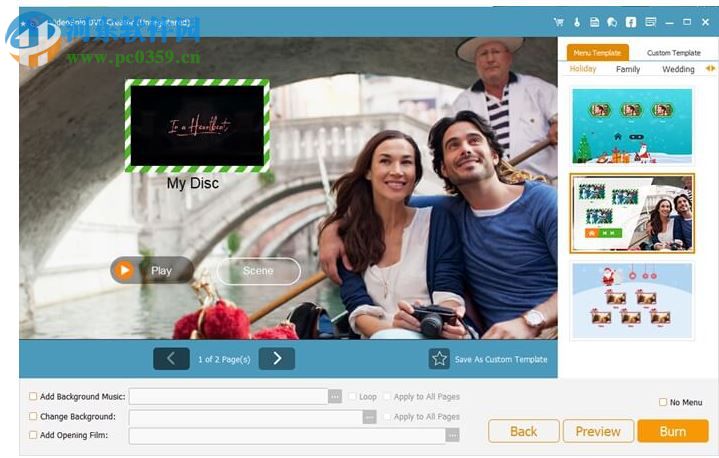Screen dimensions: 719x458
Task: Toggle background Apply to All Pages checkbox
Action: click(387, 417)
